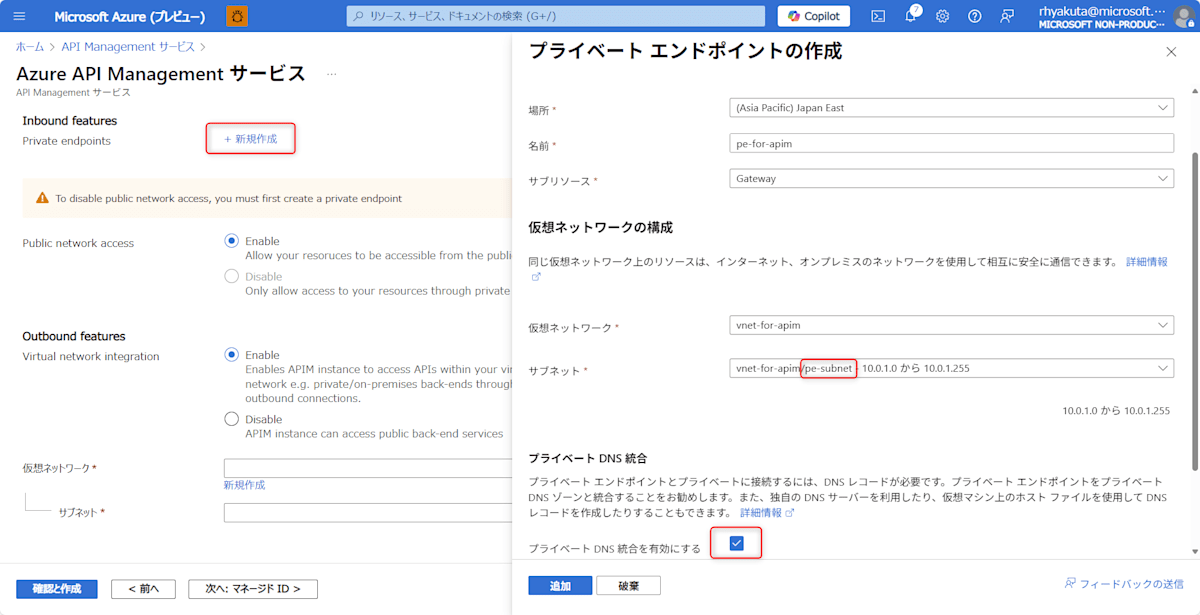Click the 名前 field pe-for-apim

click(x=952, y=143)
